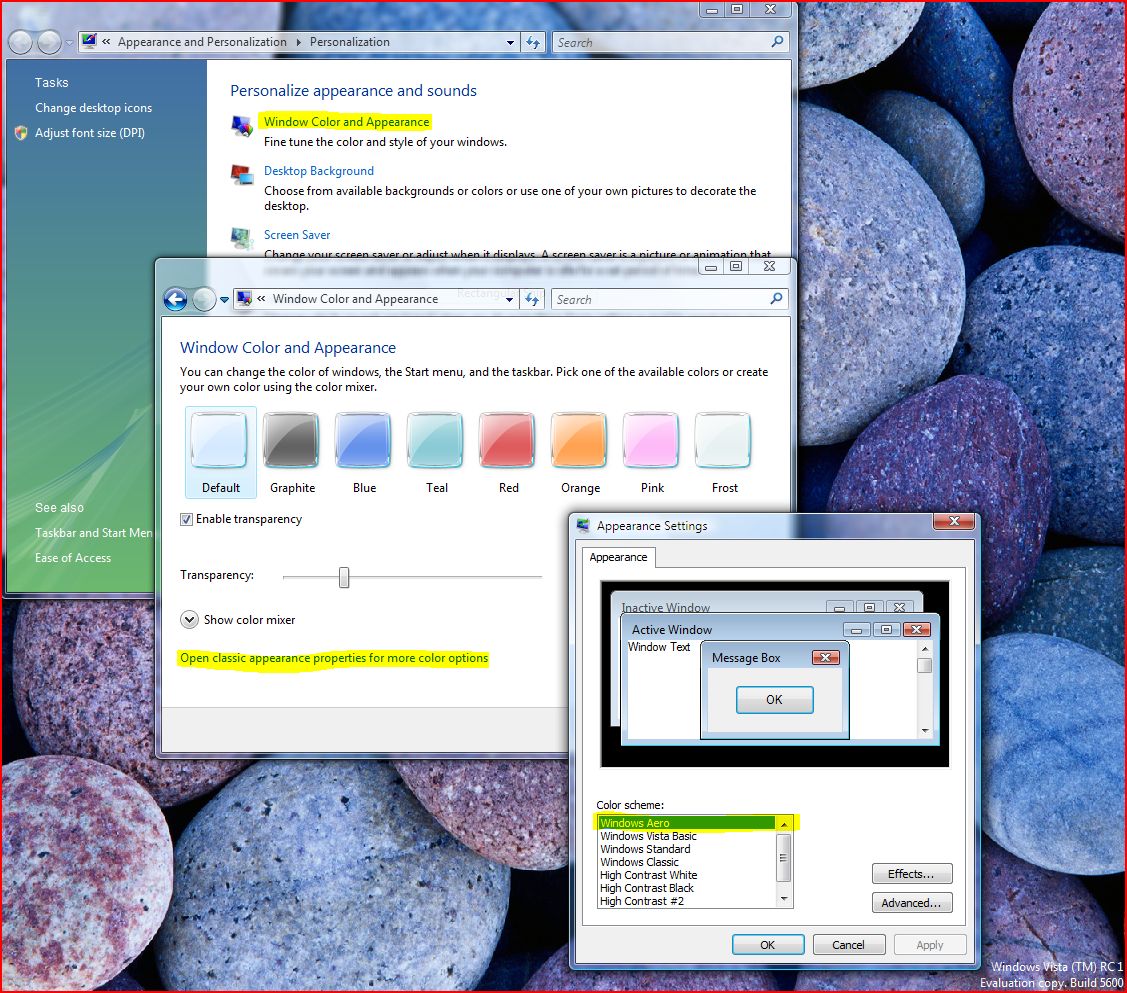Click Message Box close icon in preview

(825, 657)
